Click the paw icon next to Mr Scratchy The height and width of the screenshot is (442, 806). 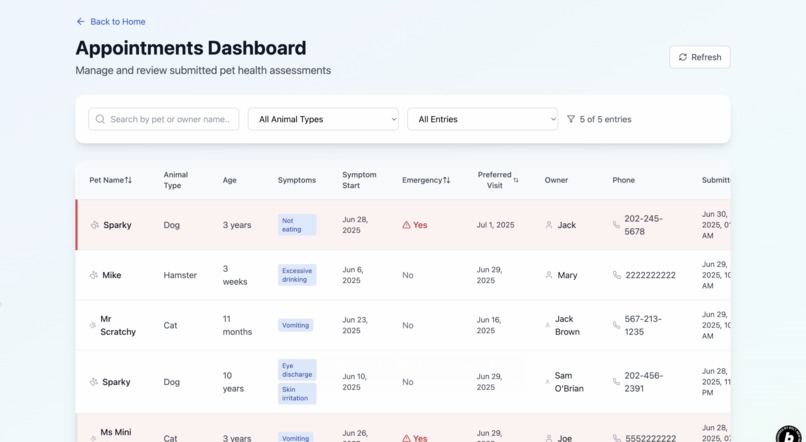coord(93,325)
